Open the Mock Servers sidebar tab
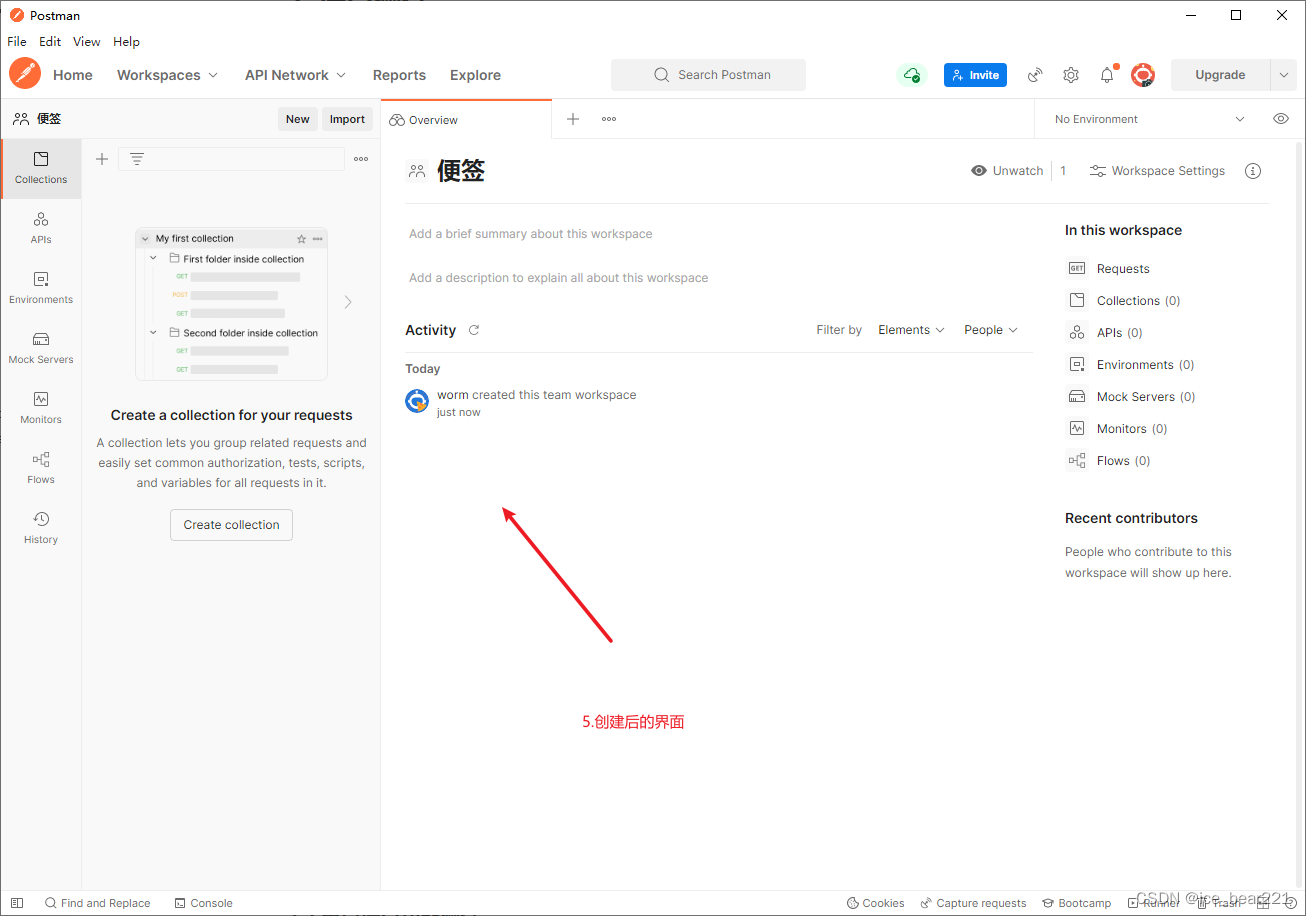The width and height of the screenshot is (1306, 916). coord(41,348)
